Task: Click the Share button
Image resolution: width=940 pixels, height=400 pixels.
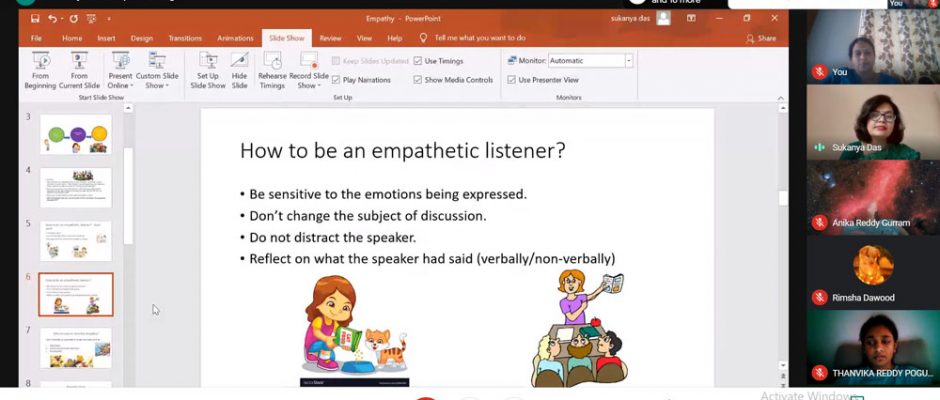Action: pos(761,38)
